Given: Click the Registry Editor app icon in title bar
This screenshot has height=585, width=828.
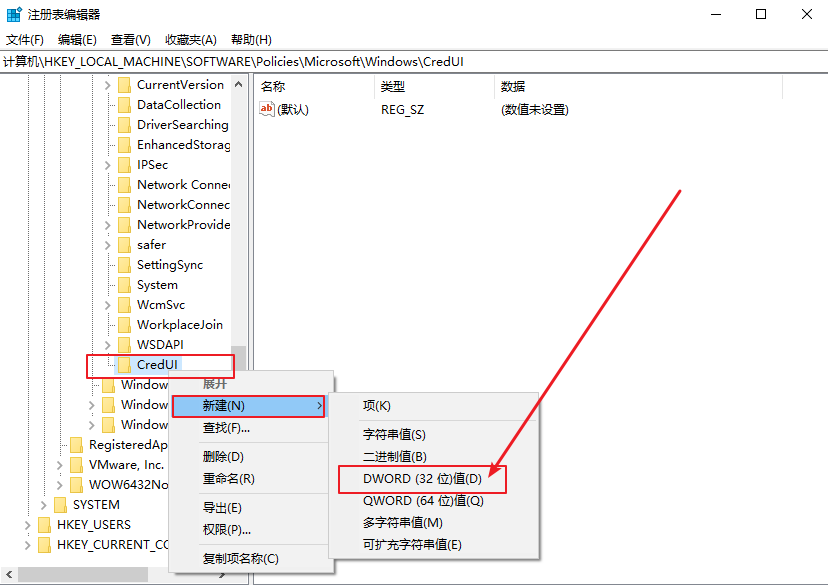Looking at the screenshot, I should pyautogui.click(x=14, y=14).
